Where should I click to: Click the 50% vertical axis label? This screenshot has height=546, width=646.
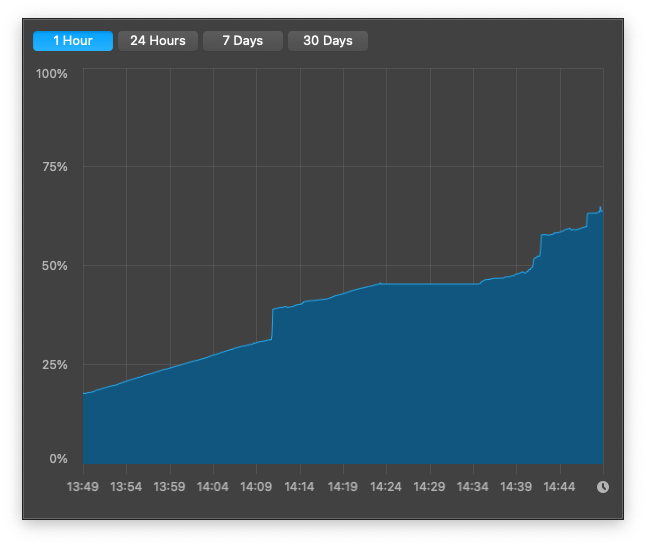coord(54,266)
